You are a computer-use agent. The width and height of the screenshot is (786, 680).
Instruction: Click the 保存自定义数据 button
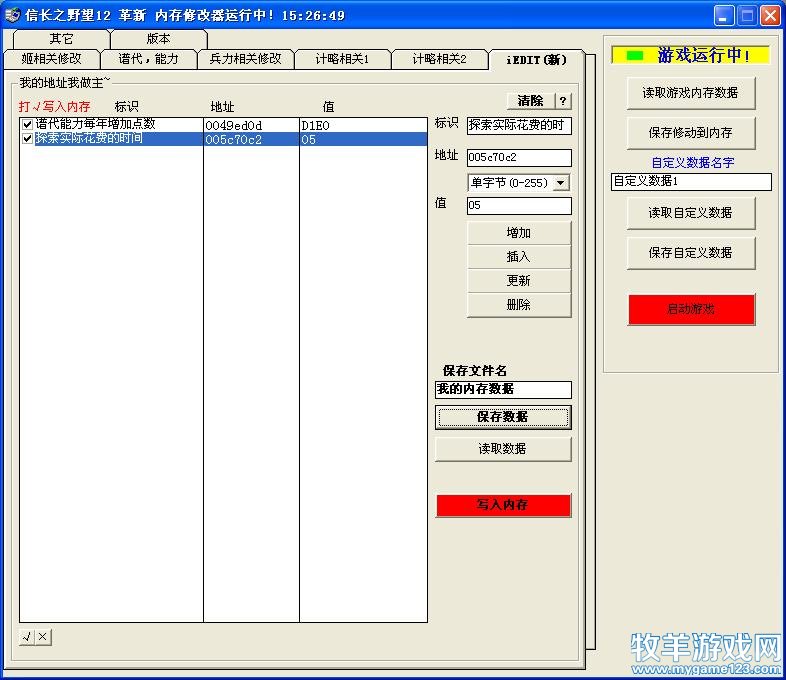691,253
